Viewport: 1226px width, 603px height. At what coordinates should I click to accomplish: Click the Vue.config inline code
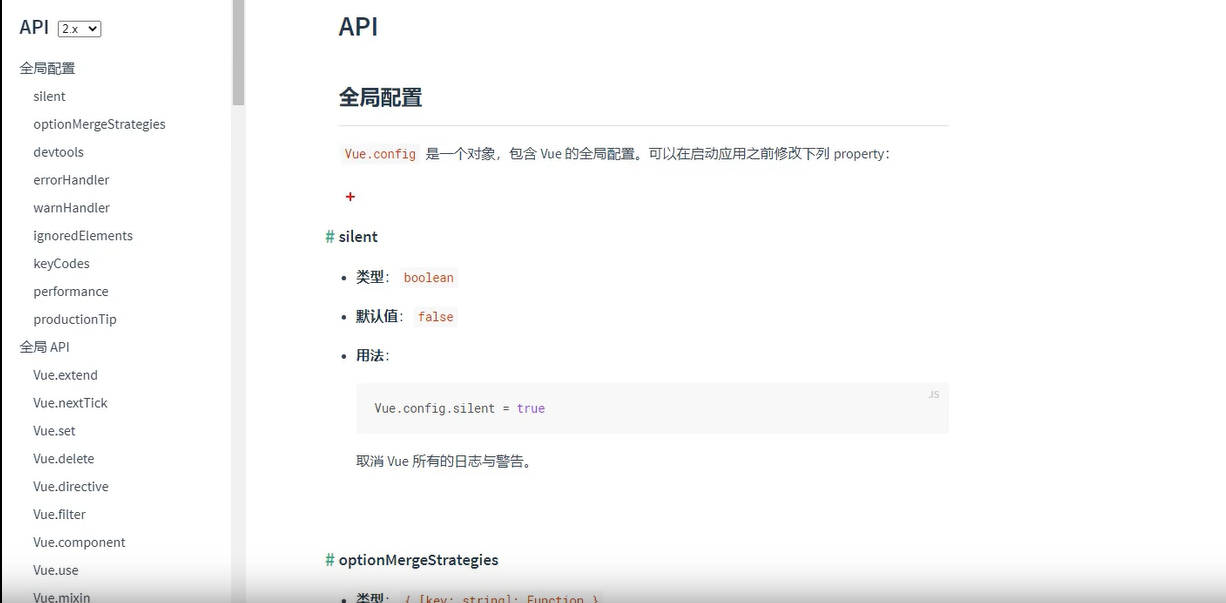[380, 154]
